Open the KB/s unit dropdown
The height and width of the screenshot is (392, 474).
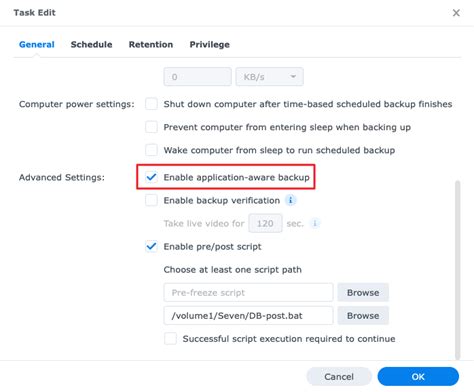click(269, 77)
